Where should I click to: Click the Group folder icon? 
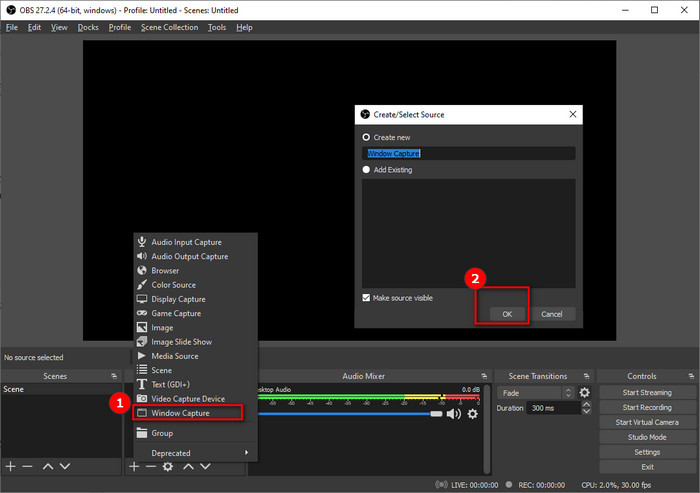142,433
